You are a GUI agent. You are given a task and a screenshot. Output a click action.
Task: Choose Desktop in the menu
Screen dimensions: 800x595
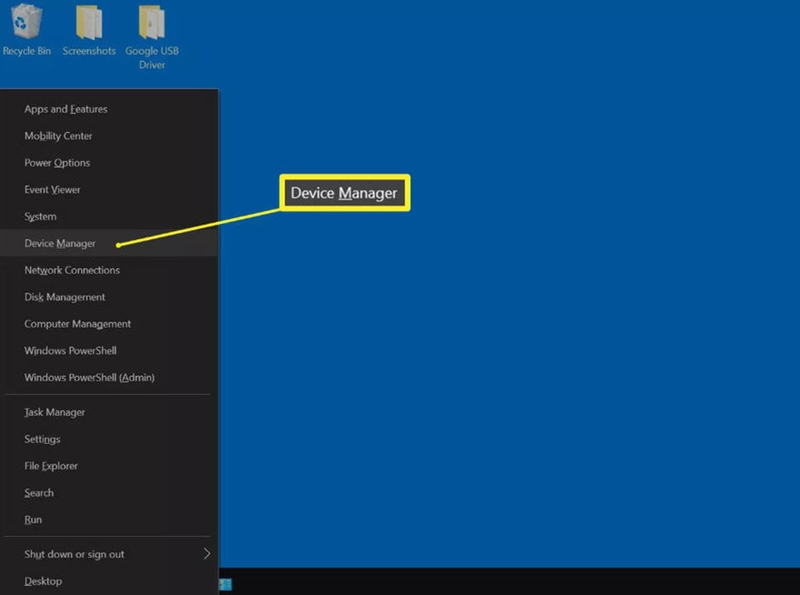[x=111, y=581]
